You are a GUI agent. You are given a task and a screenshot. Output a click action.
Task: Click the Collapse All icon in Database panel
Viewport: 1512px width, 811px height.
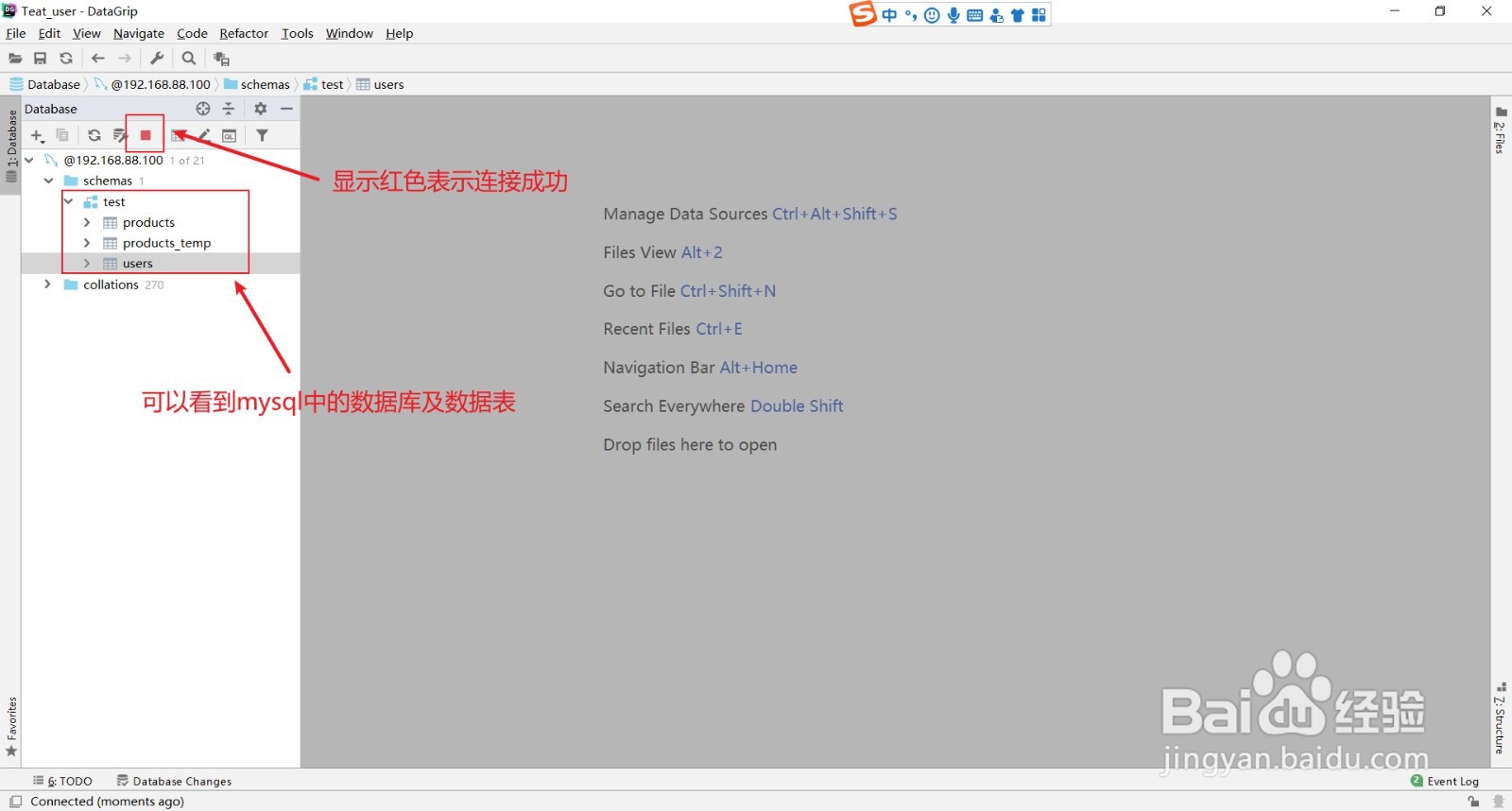tap(229, 109)
